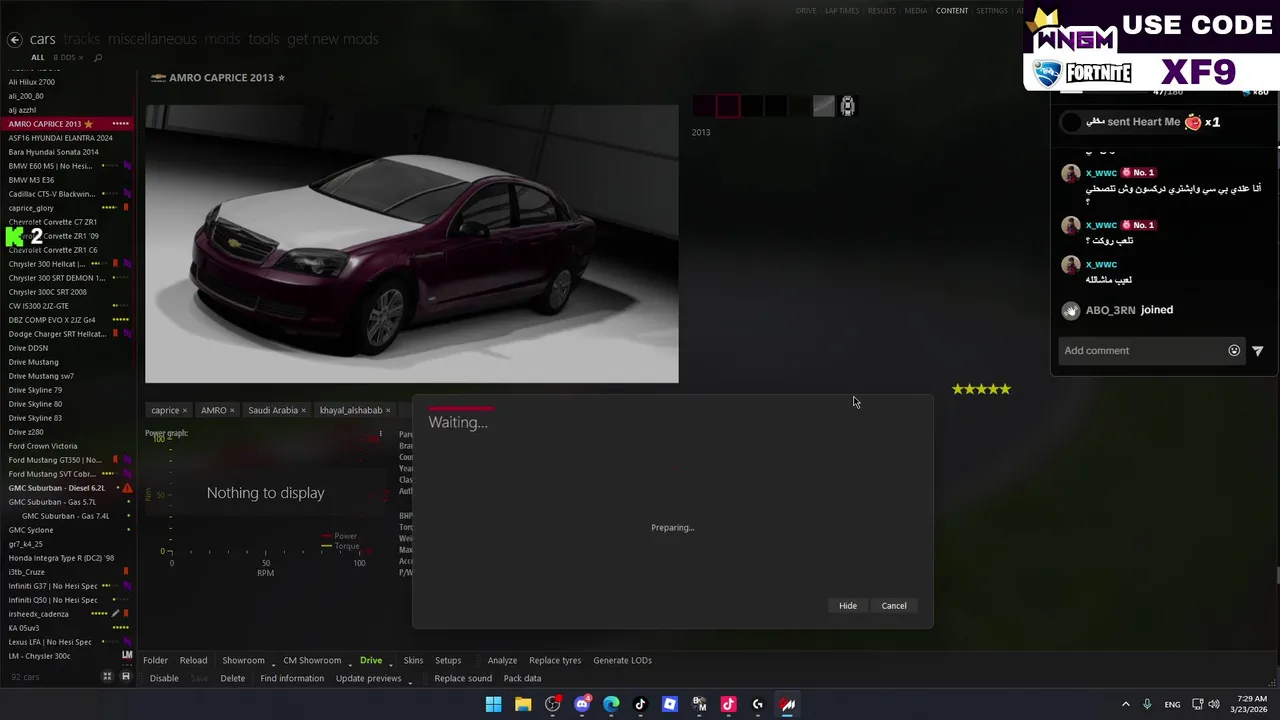This screenshot has height=720, width=1280.
Task: Click Find information button
Action: (x=292, y=679)
